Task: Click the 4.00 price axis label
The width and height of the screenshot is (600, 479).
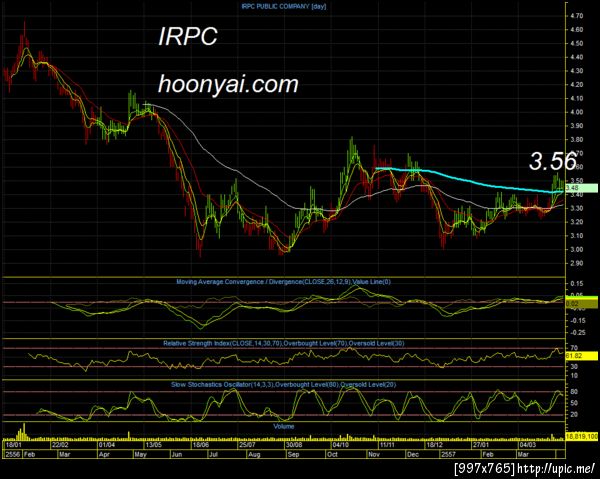Action: pos(576,112)
